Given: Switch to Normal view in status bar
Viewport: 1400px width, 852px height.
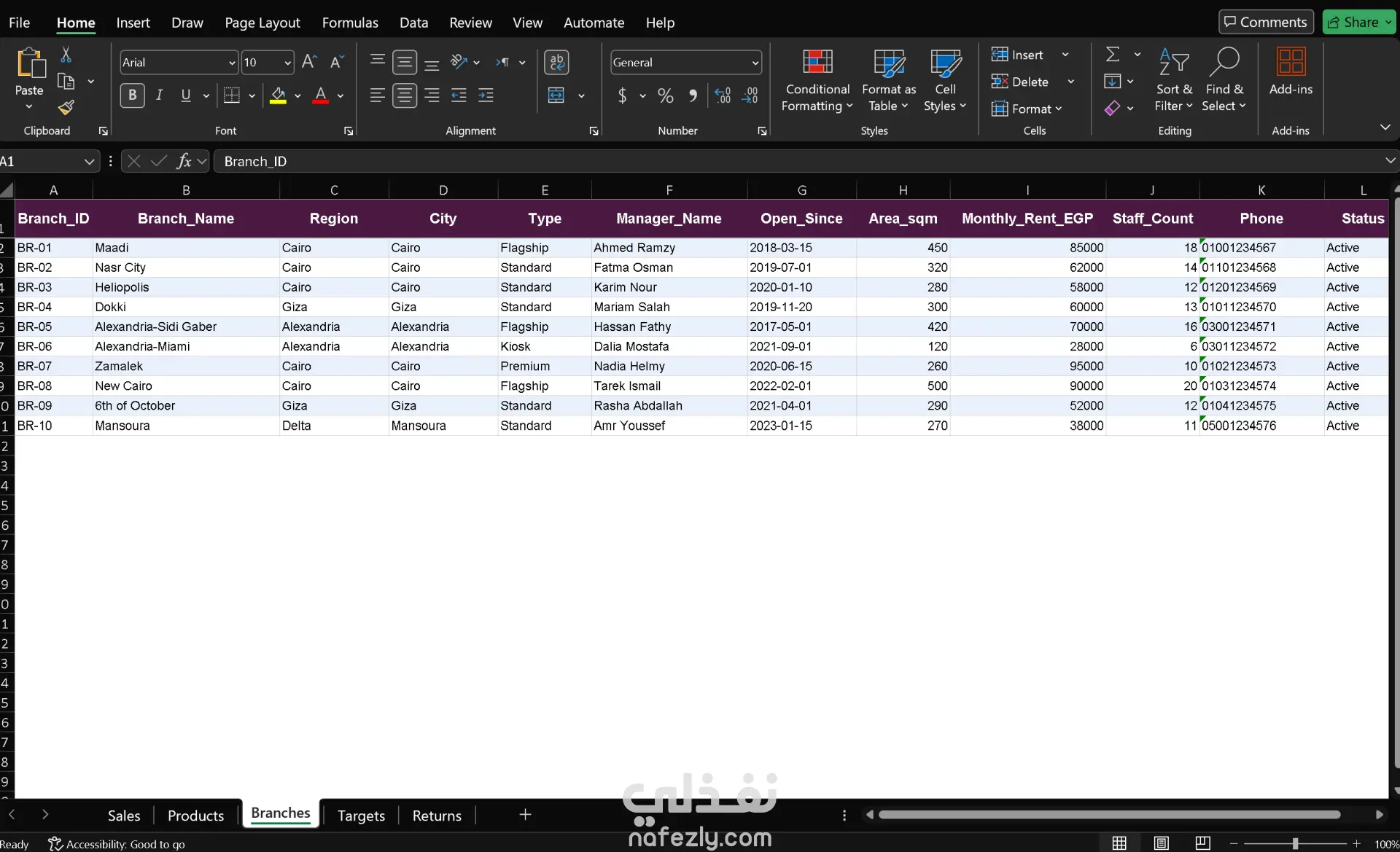Looking at the screenshot, I should click(1119, 843).
